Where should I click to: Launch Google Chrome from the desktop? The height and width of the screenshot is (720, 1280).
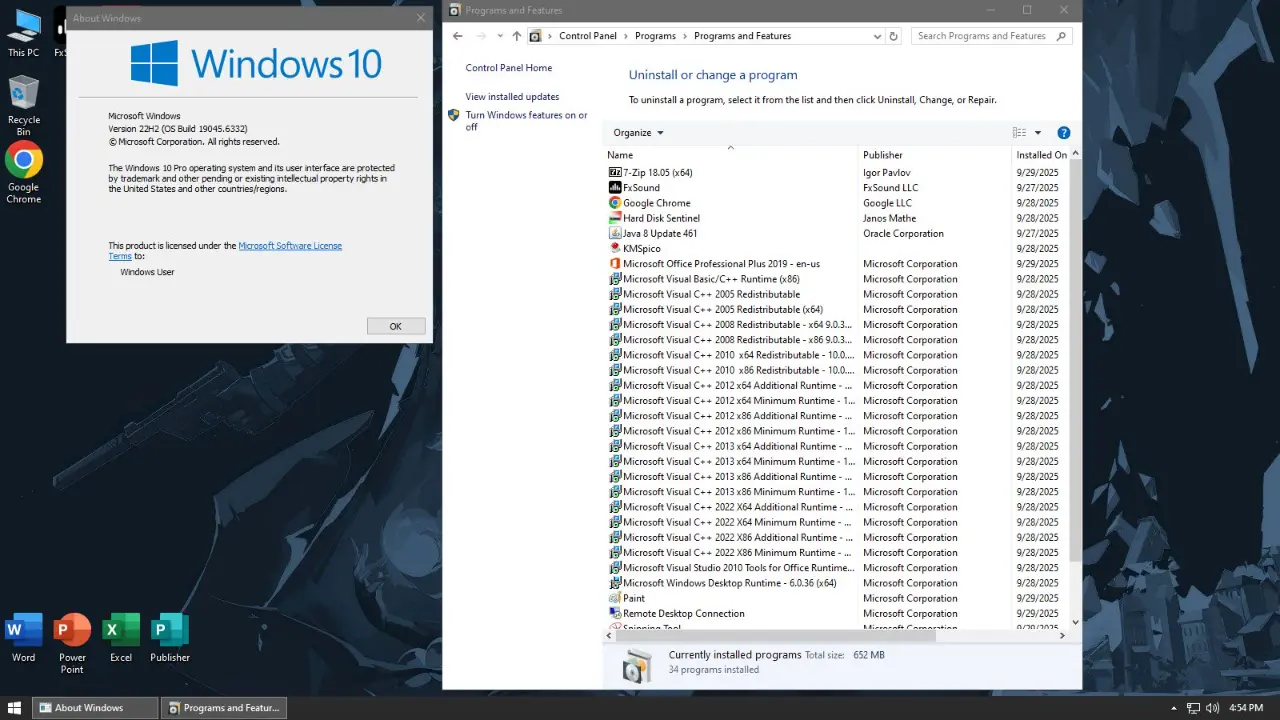point(23,172)
